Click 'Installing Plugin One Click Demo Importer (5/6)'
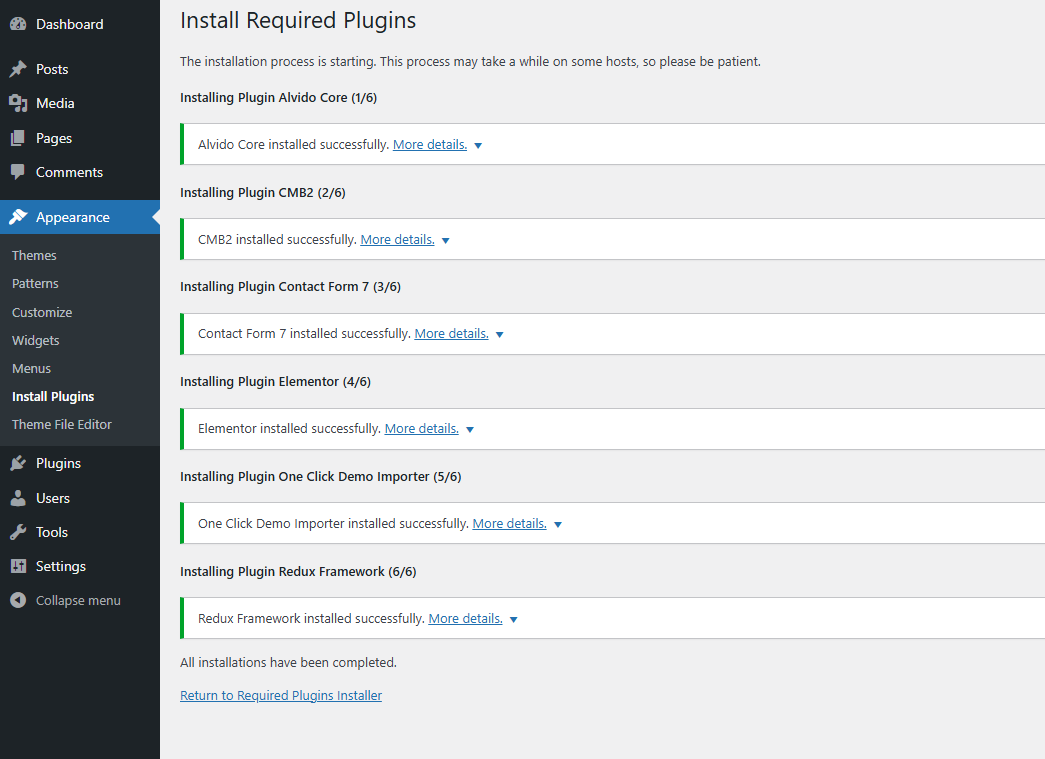The image size is (1045, 759). (x=321, y=476)
